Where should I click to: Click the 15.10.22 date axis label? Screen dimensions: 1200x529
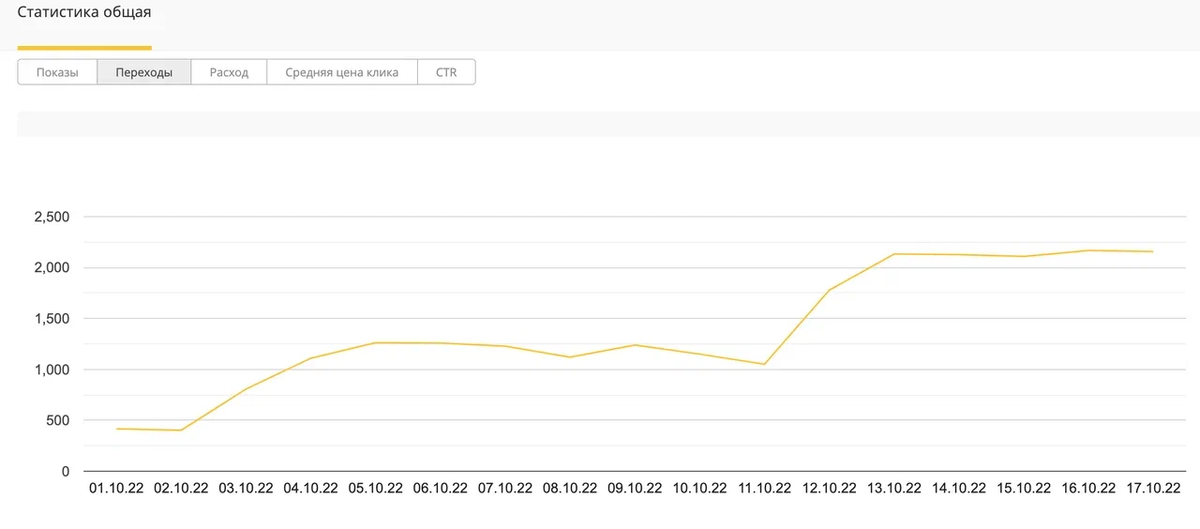[1024, 489]
